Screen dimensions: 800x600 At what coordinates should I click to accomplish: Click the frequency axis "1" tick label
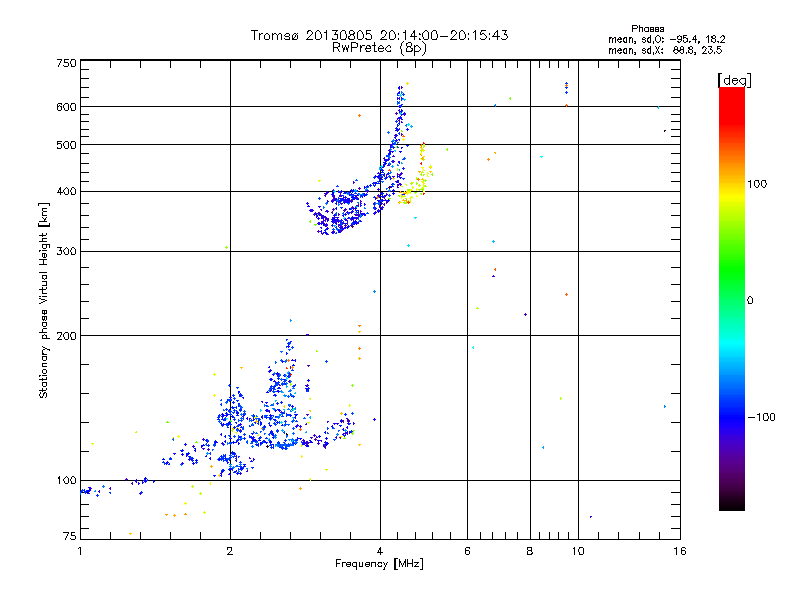pos(80,551)
